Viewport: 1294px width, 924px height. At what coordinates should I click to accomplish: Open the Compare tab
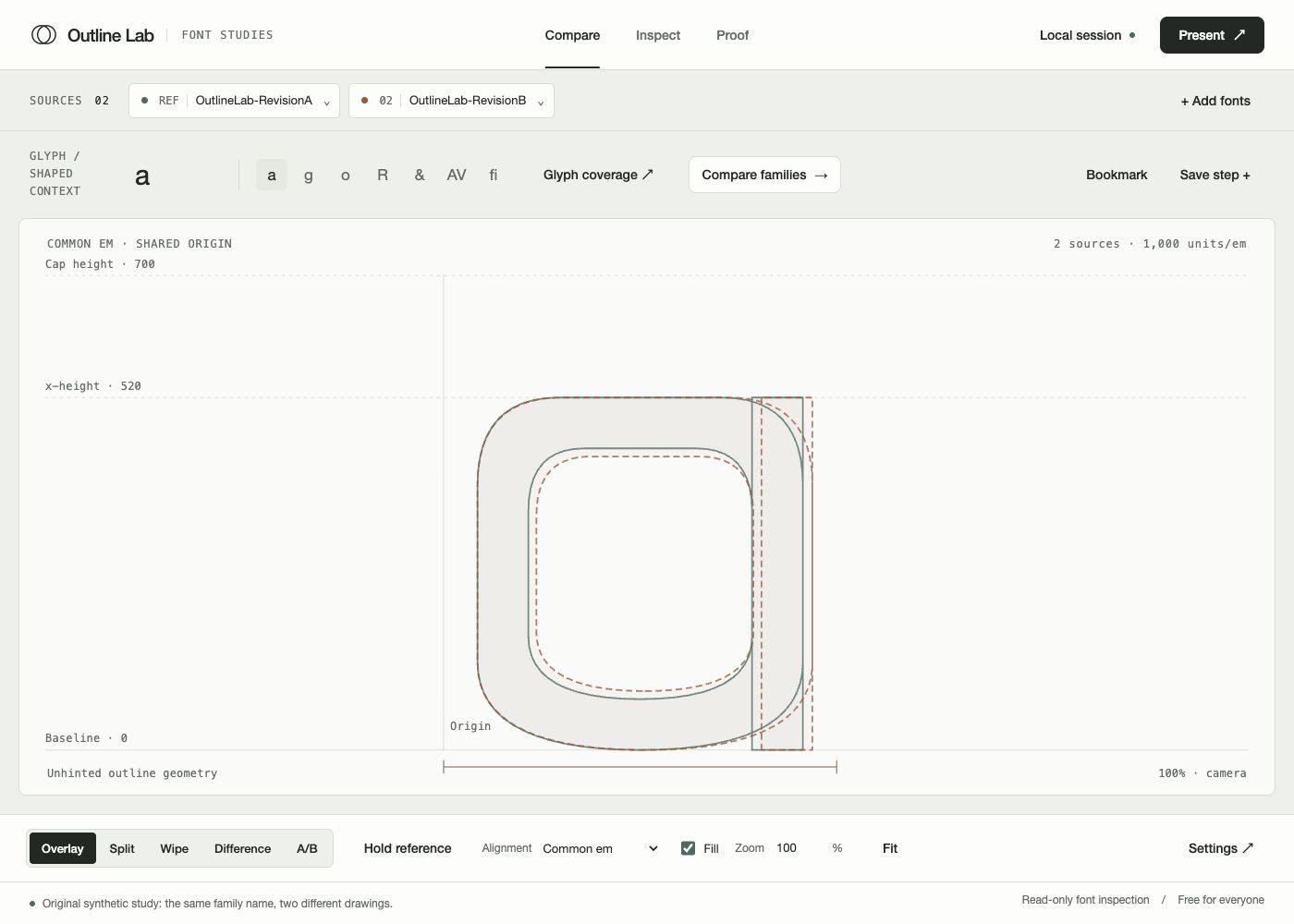click(x=572, y=35)
